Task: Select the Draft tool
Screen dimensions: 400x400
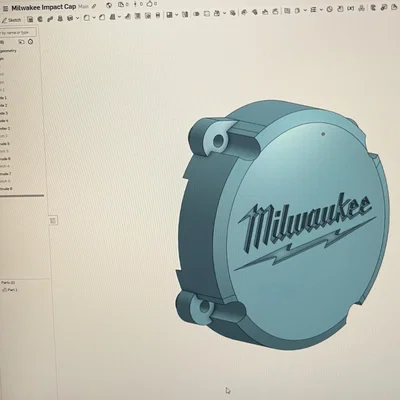Action: coord(112,17)
